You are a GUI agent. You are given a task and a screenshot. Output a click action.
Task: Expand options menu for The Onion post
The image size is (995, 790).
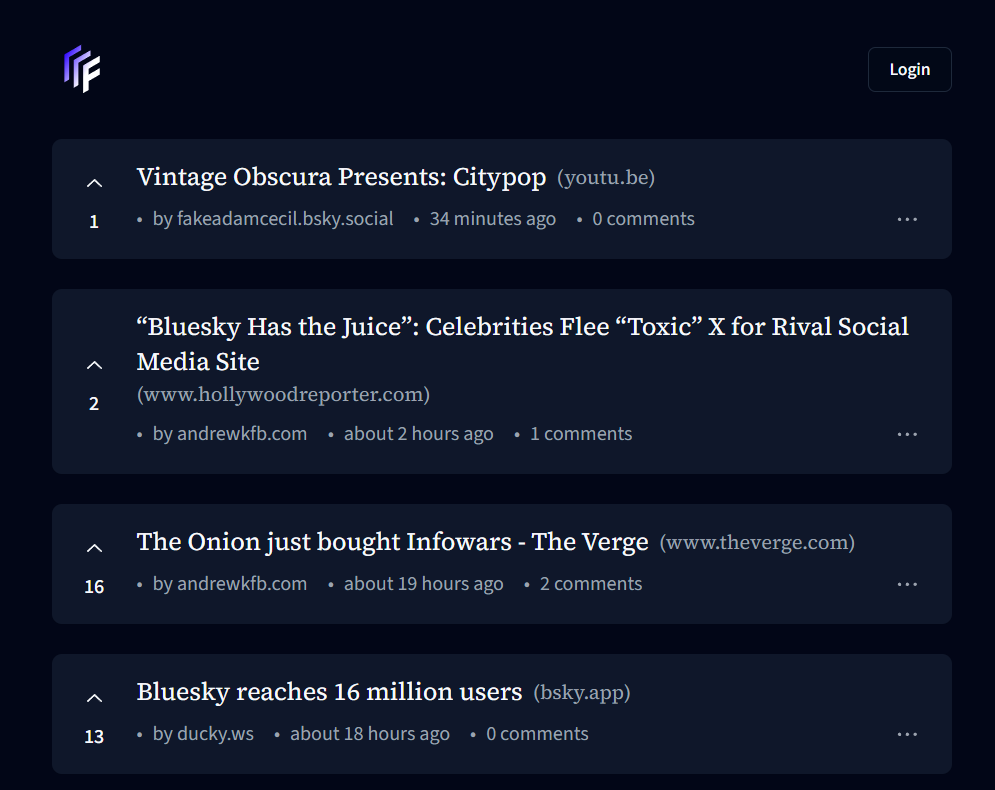[x=907, y=584]
